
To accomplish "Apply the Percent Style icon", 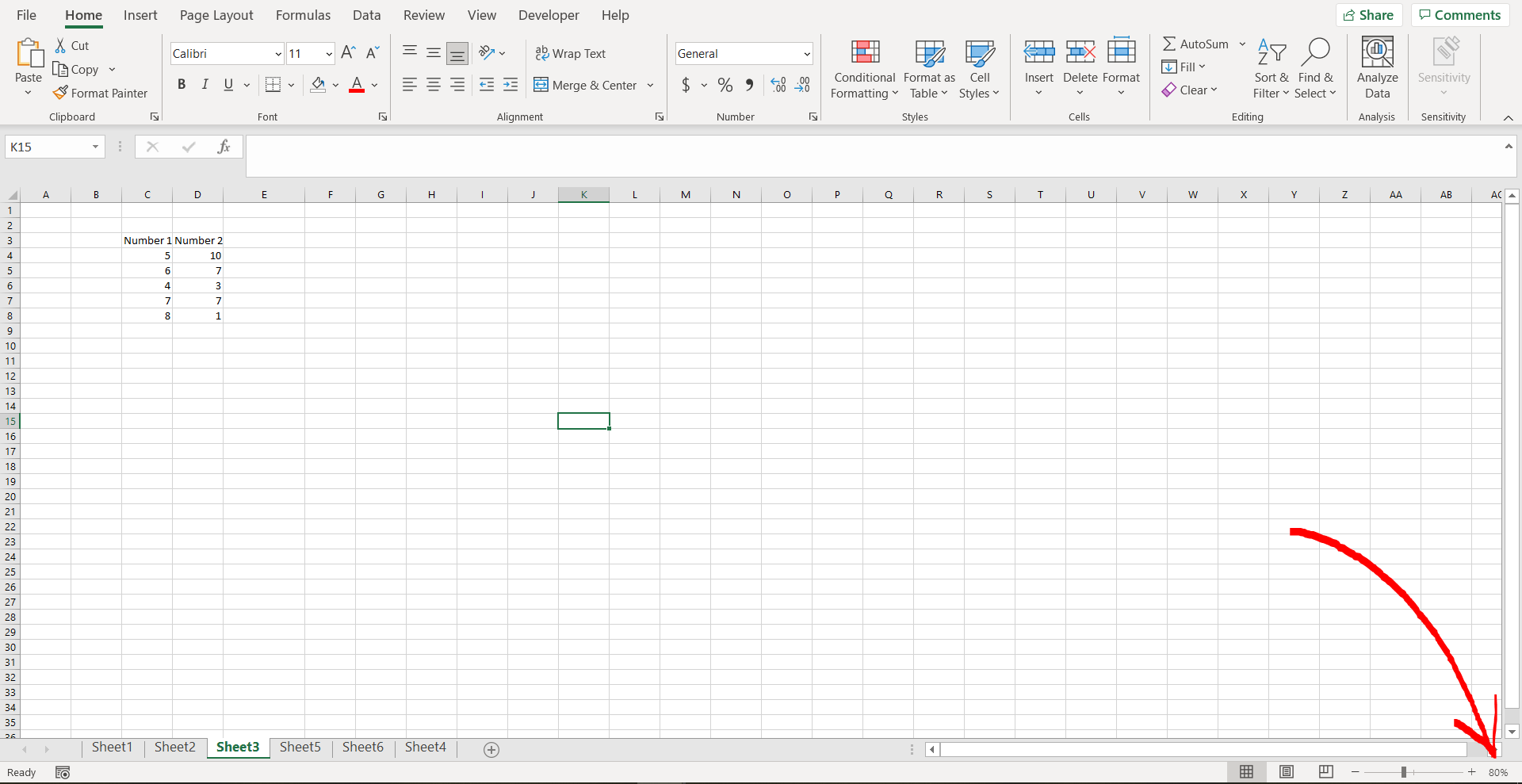I will [725, 85].
